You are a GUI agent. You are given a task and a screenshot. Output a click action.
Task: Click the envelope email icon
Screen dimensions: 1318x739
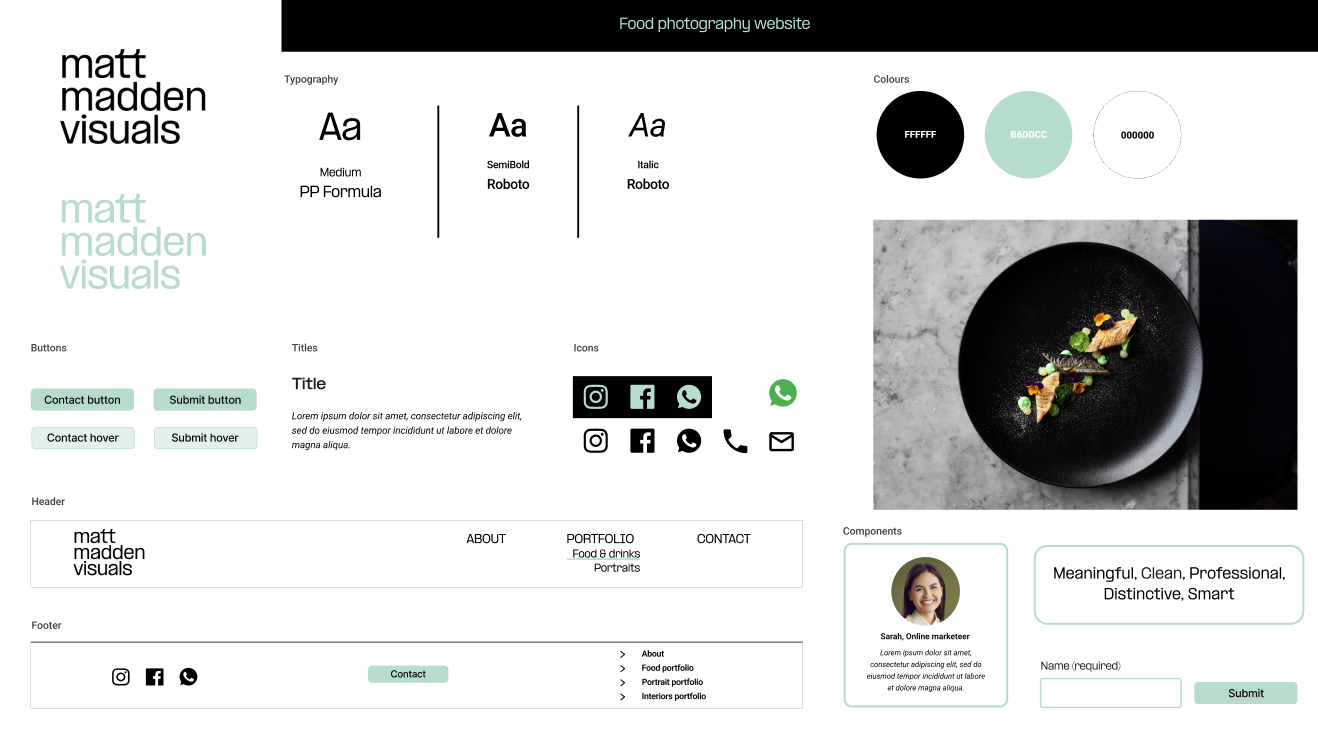pyautogui.click(x=781, y=441)
